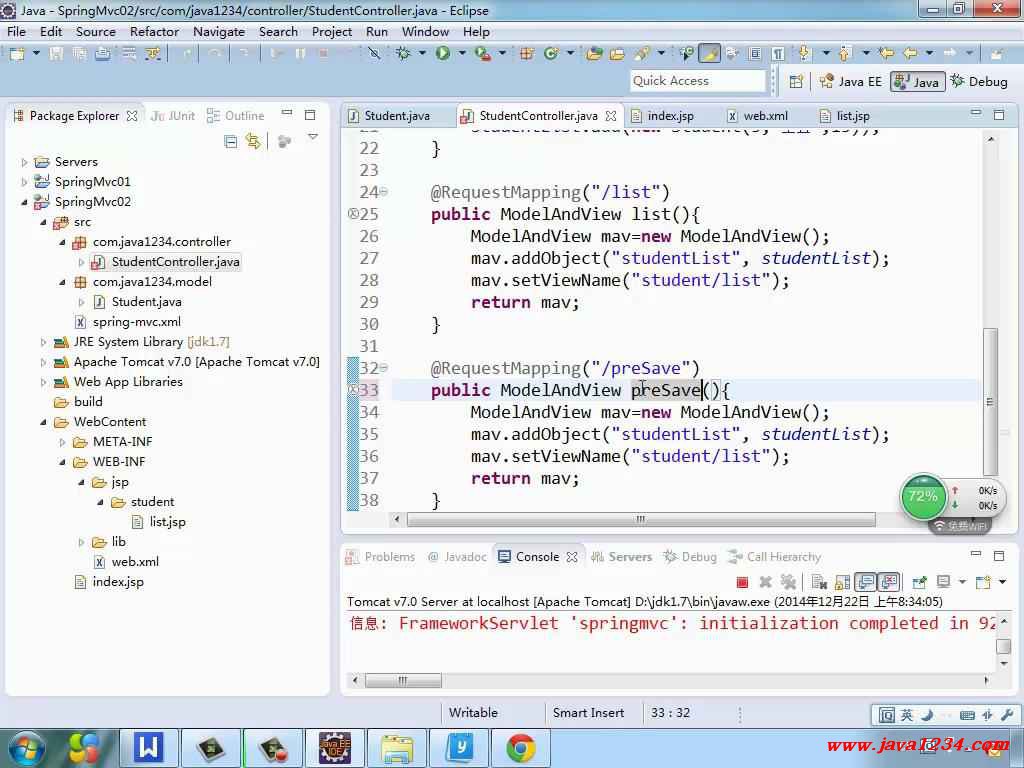Focus the Quick Access search field
The width and height of the screenshot is (1024, 768).
pos(697,81)
